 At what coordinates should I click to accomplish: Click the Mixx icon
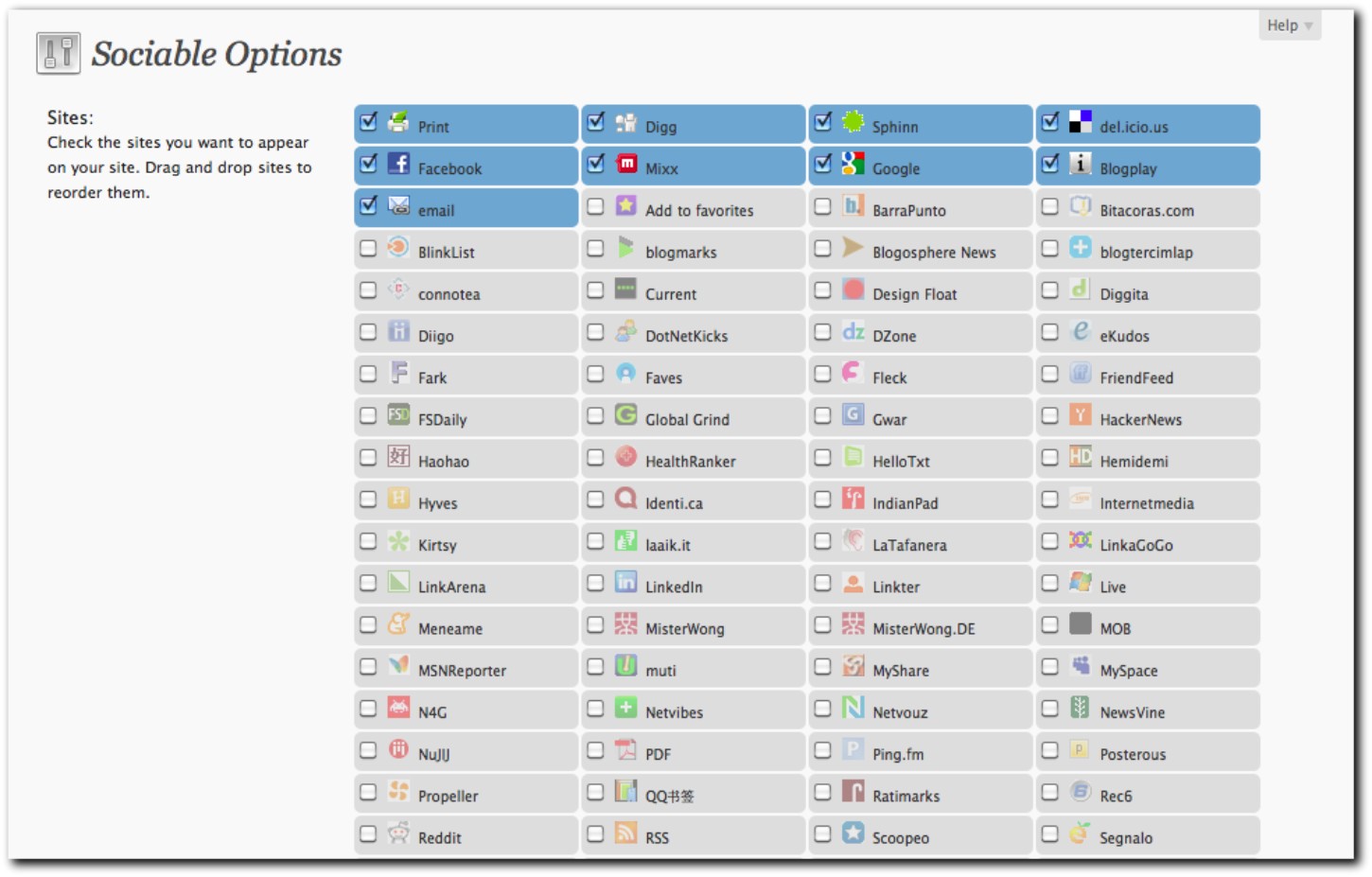(626, 164)
